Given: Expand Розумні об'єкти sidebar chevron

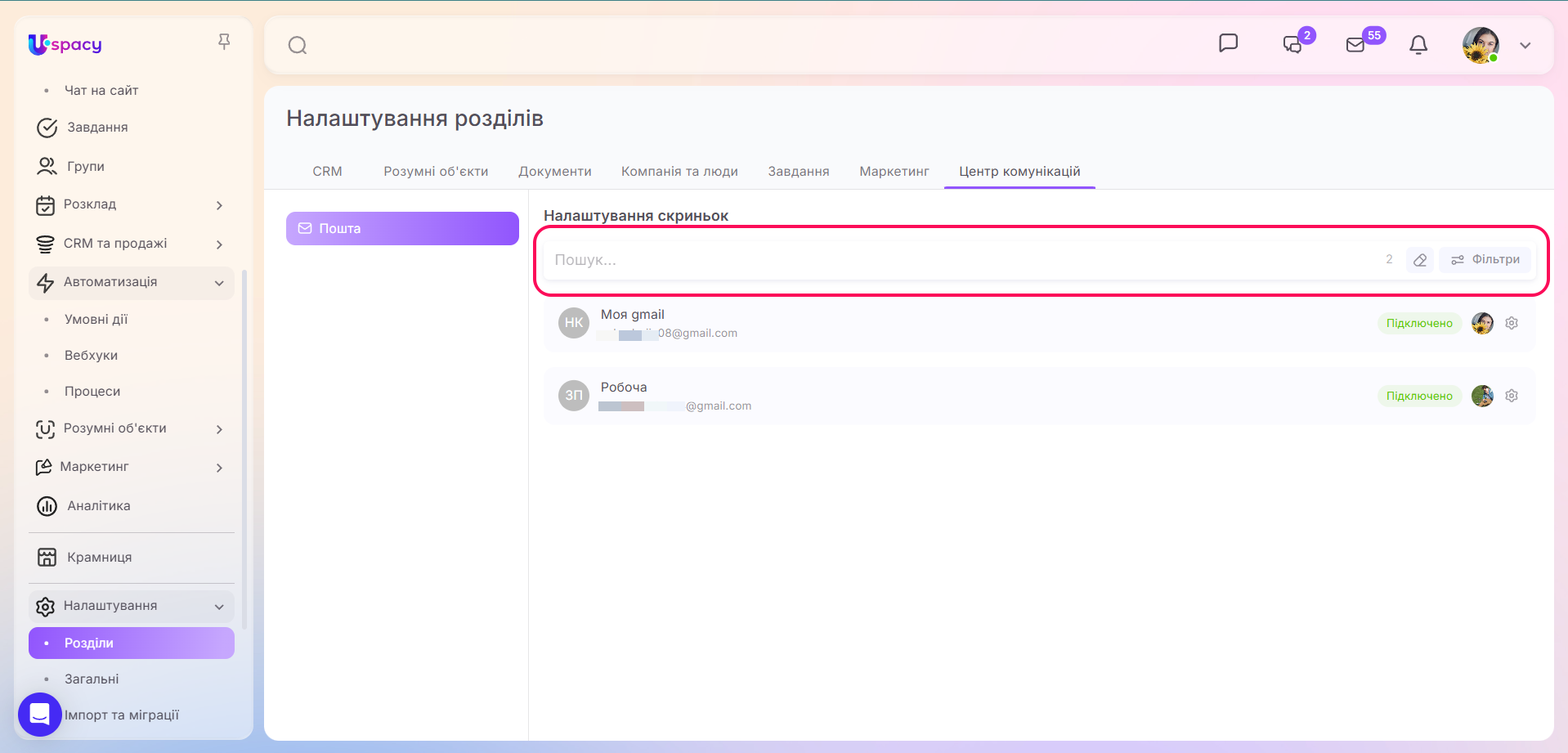Looking at the screenshot, I should tap(219, 429).
